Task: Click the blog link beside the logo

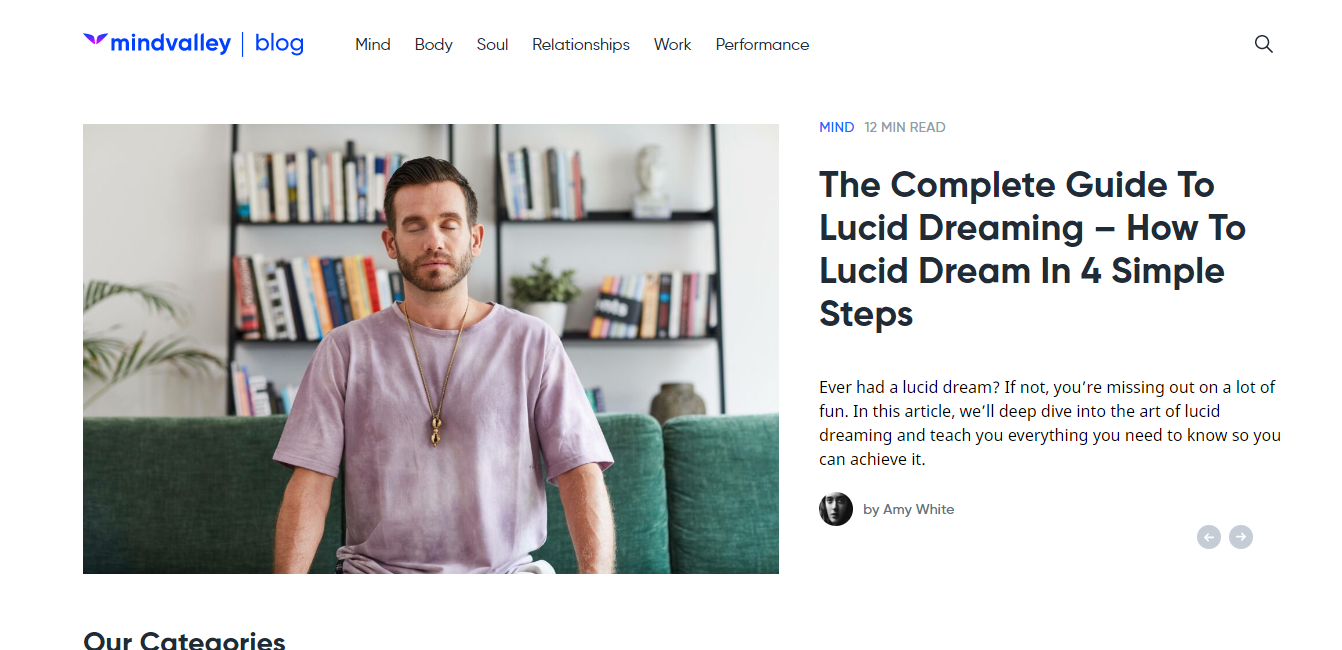Action: pyautogui.click(x=279, y=43)
